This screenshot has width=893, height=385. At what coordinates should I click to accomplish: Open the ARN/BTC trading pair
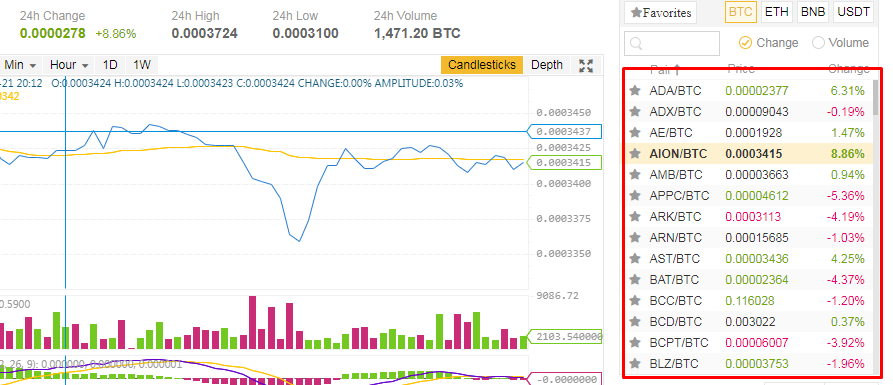748,237
